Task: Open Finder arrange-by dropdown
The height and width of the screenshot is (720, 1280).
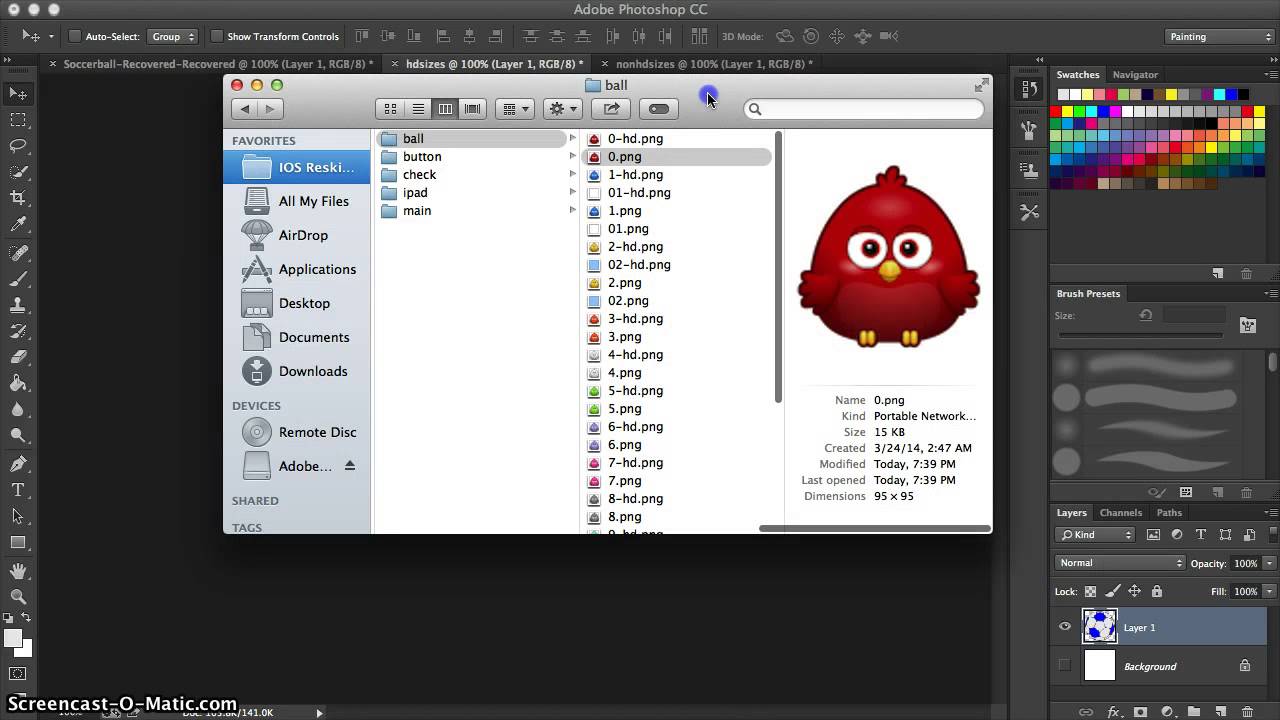Action: 515,109
